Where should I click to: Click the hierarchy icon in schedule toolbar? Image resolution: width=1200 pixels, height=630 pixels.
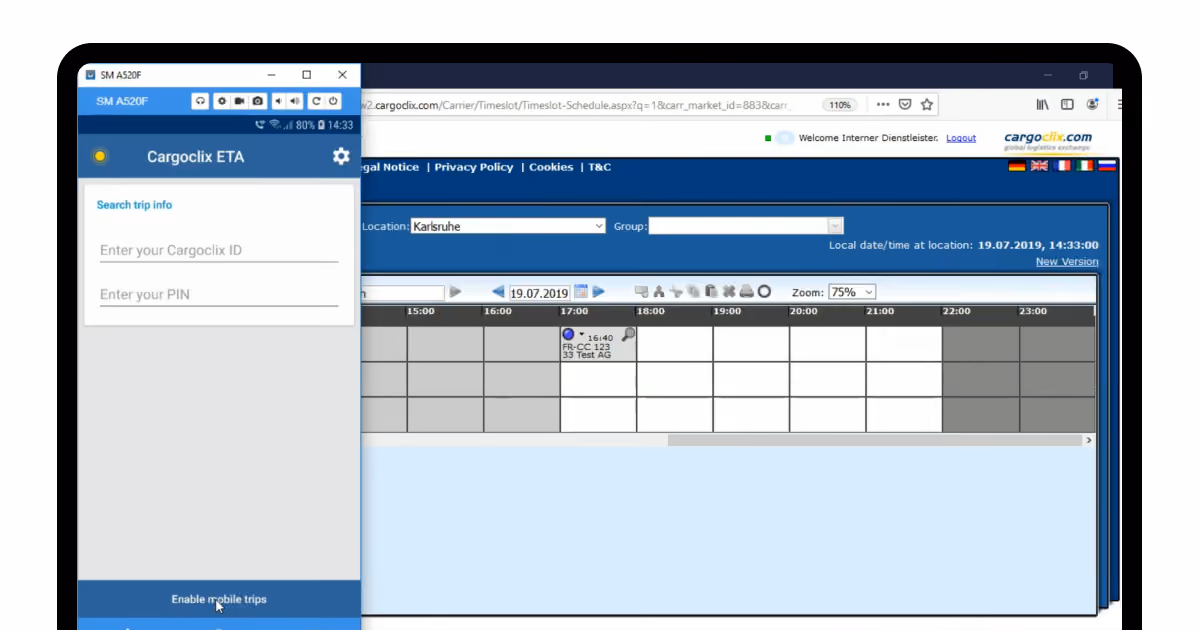659,292
